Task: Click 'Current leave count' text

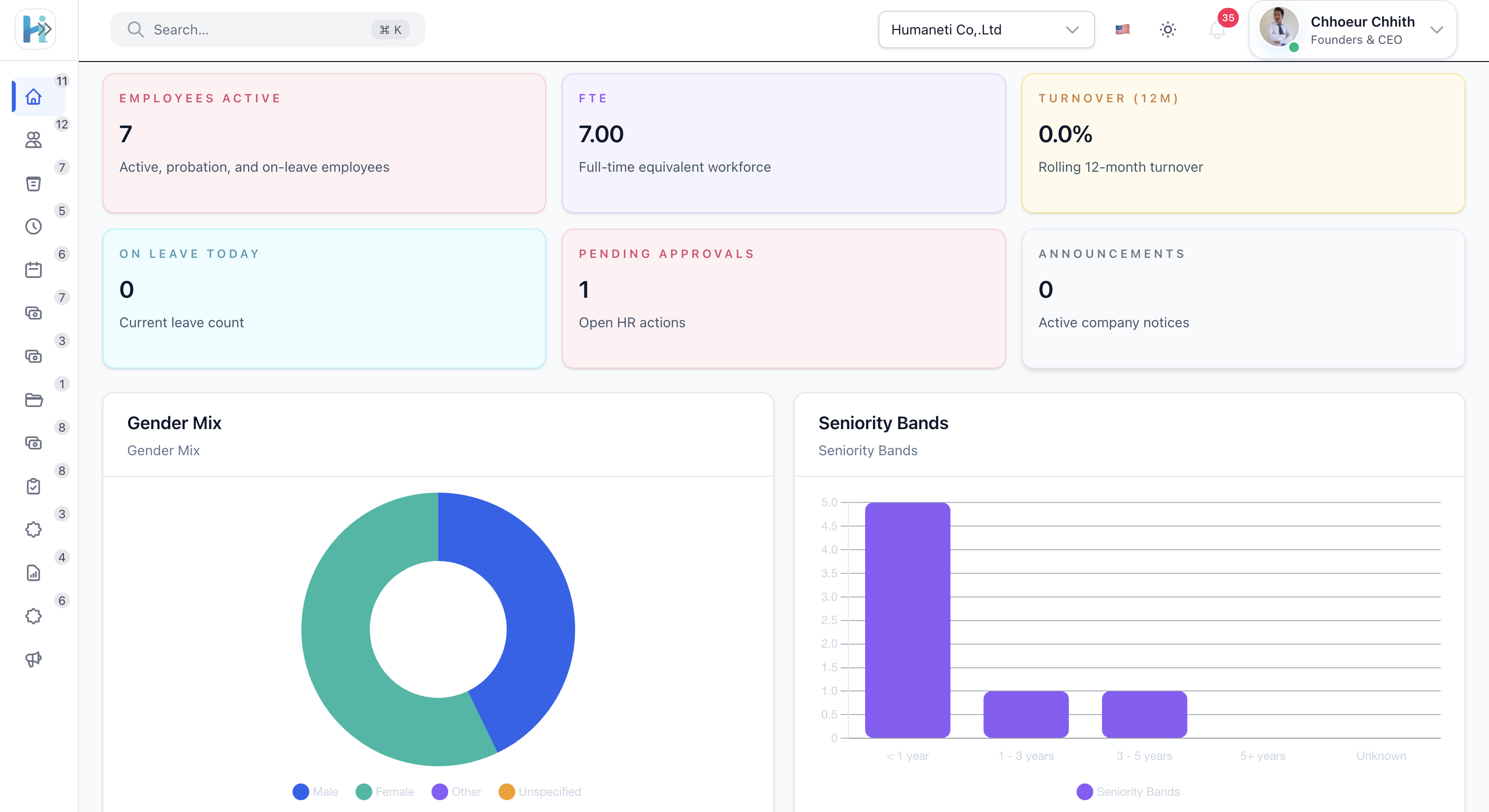Action: click(182, 322)
